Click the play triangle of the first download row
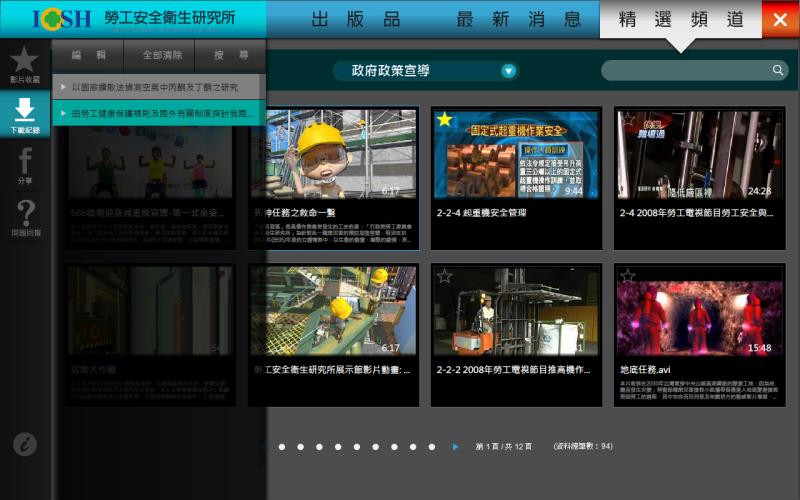The height and width of the screenshot is (500, 800). click(63, 87)
